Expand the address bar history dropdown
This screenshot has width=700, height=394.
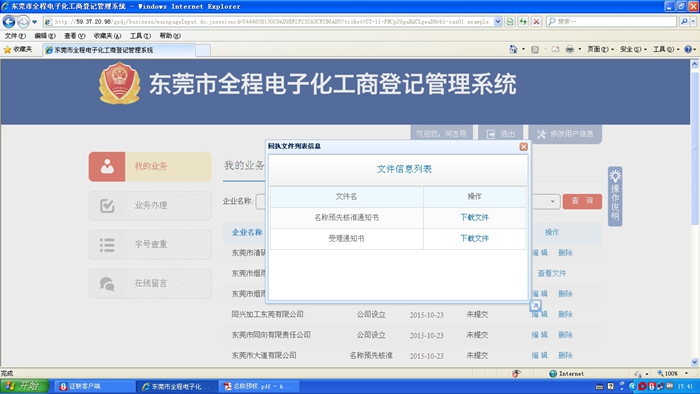coord(498,21)
